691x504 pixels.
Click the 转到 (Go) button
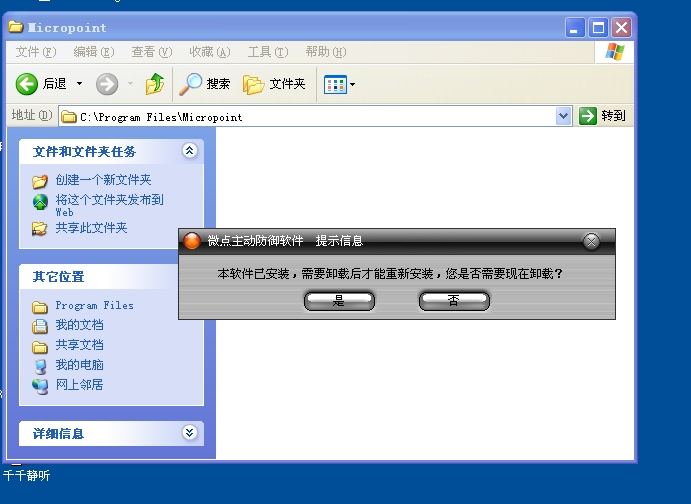point(602,116)
